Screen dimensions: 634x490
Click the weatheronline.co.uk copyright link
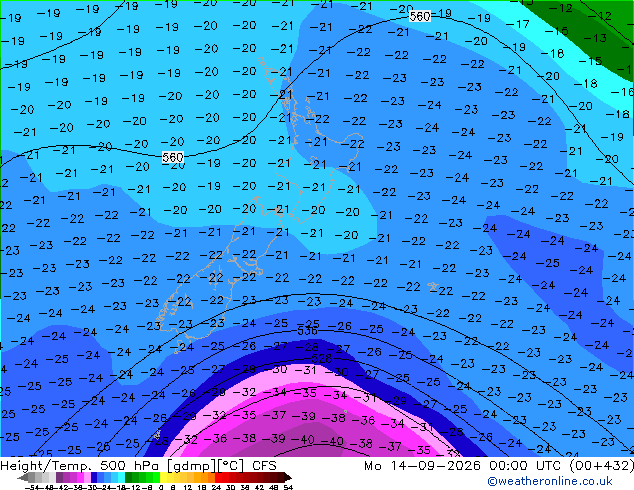(x=549, y=481)
